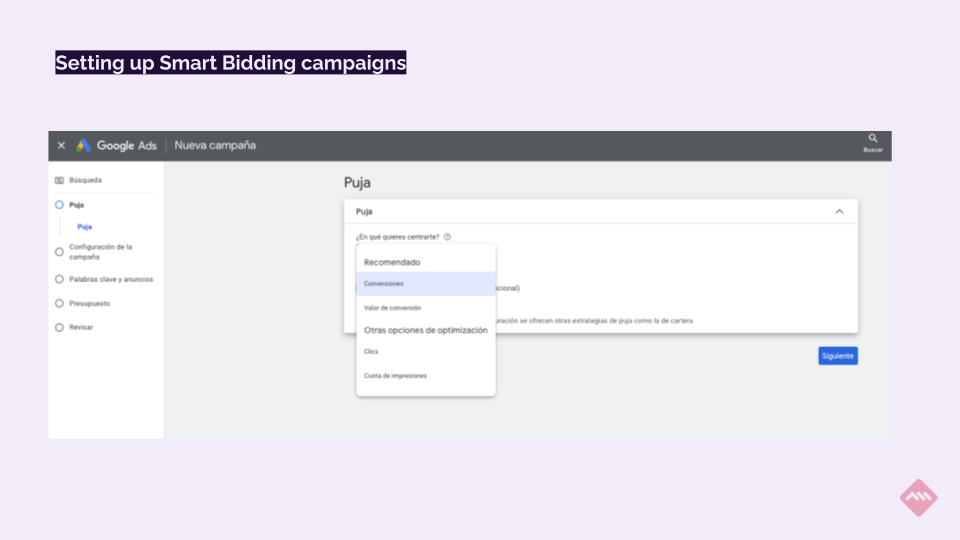Collapse the Puja card with chevron
960x540 pixels.
coord(839,212)
